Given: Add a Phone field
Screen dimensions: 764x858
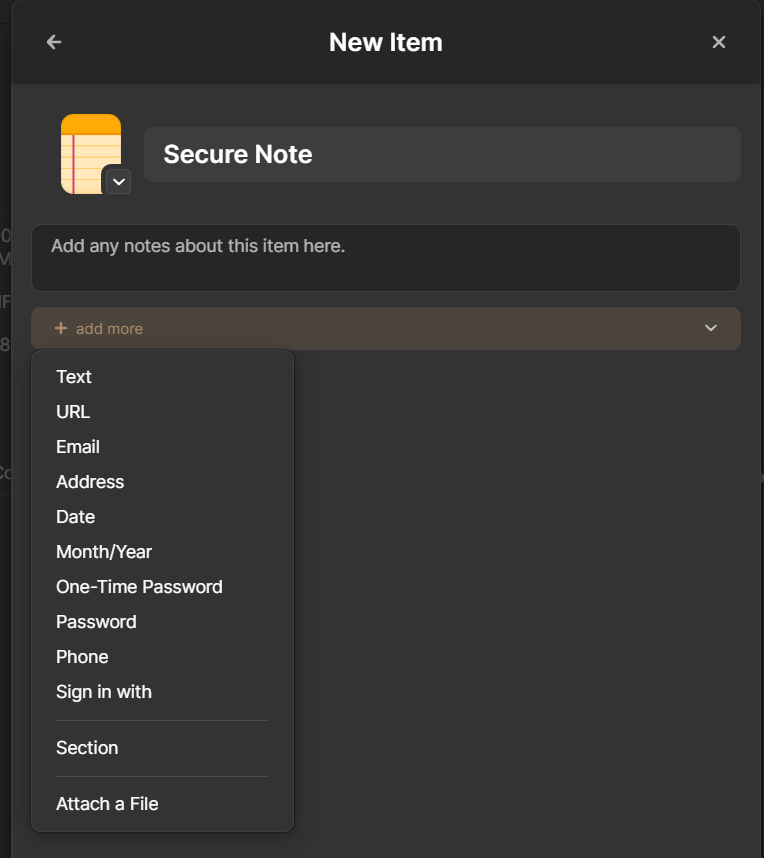Looking at the screenshot, I should (82, 657).
